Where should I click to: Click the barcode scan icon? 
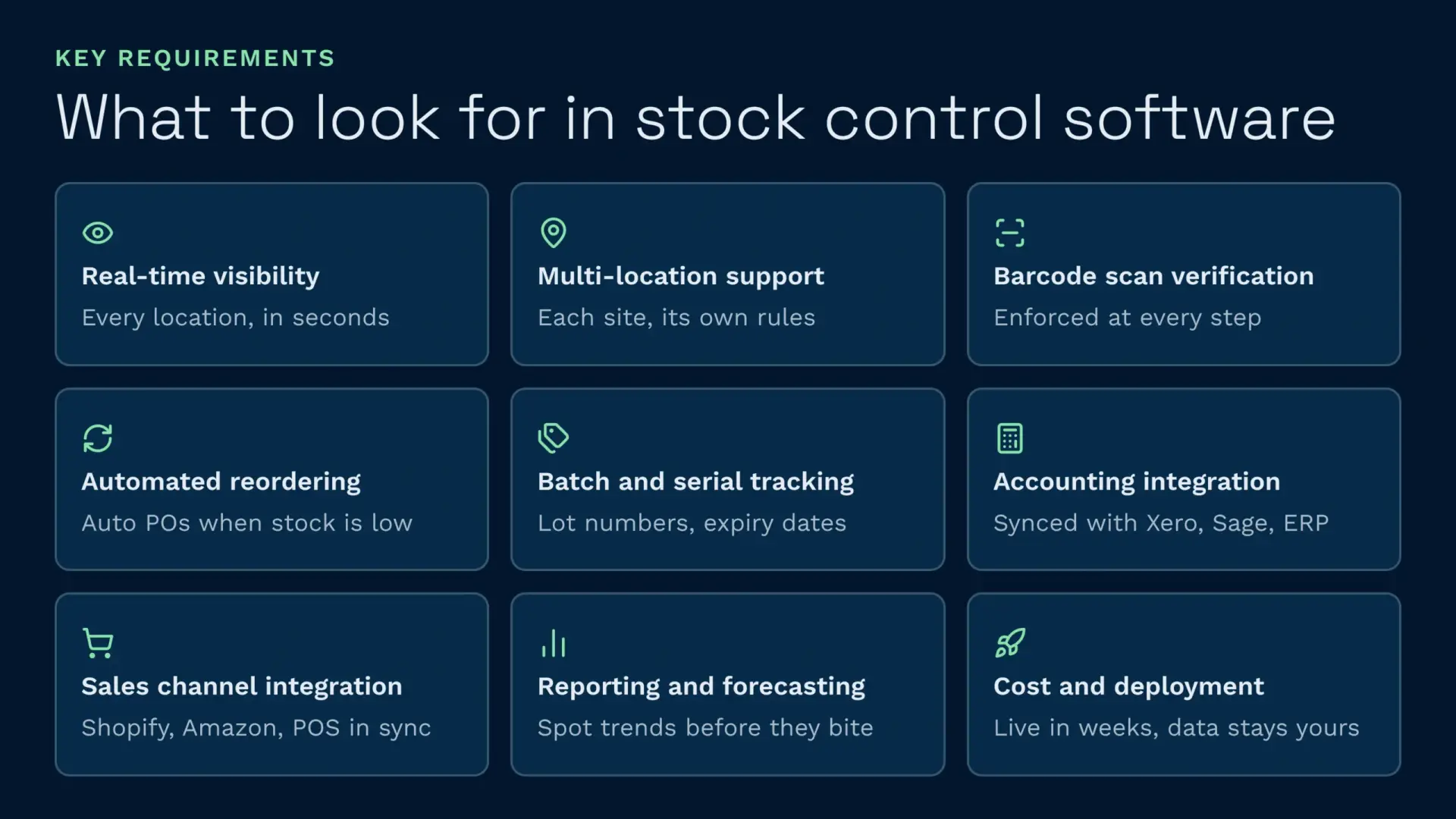[x=1009, y=233]
